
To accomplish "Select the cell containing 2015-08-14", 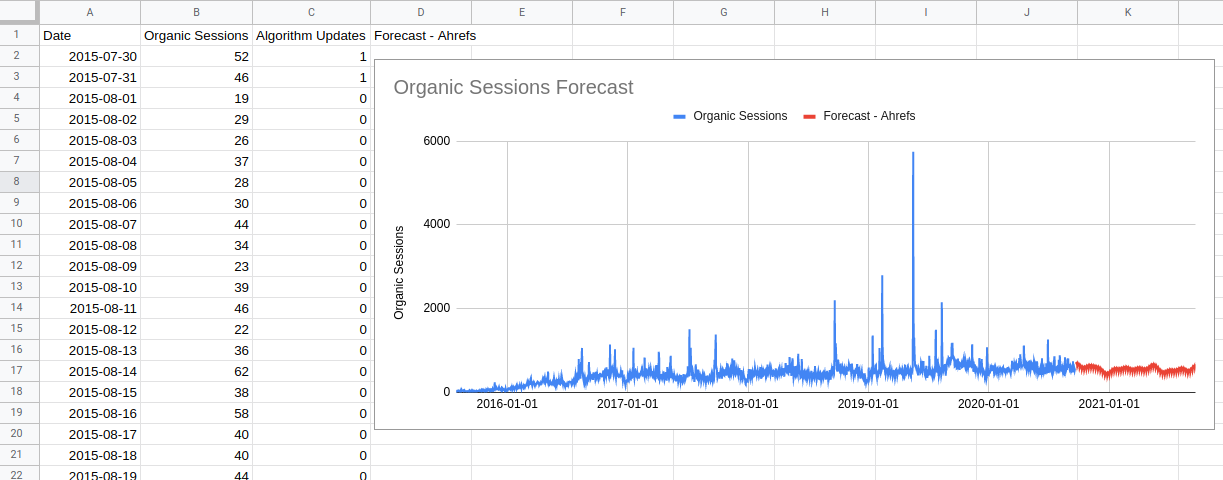I will (90, 371).
